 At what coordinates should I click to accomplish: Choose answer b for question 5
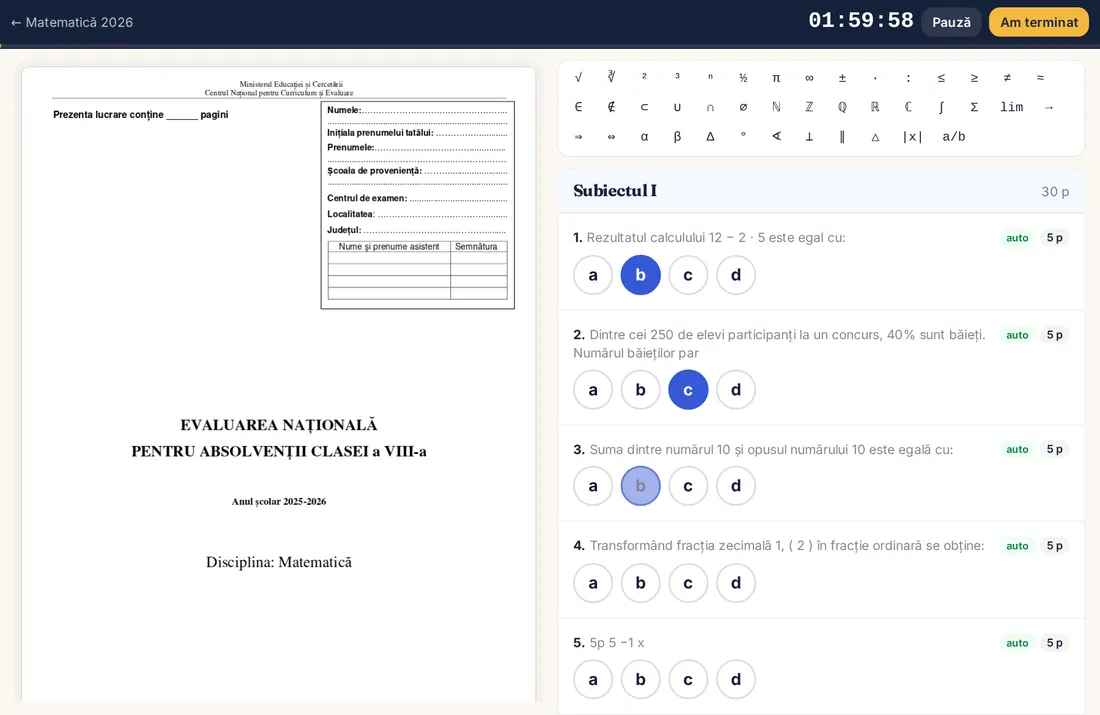click(x=640, y=679)
